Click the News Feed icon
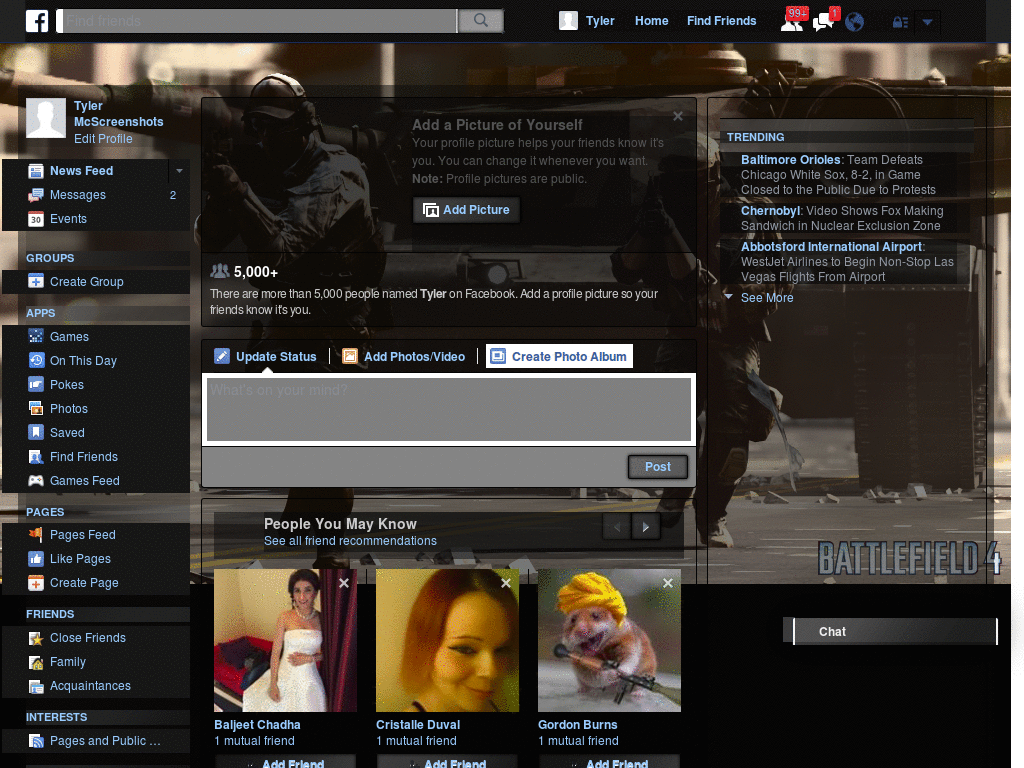 pos(36,171)
